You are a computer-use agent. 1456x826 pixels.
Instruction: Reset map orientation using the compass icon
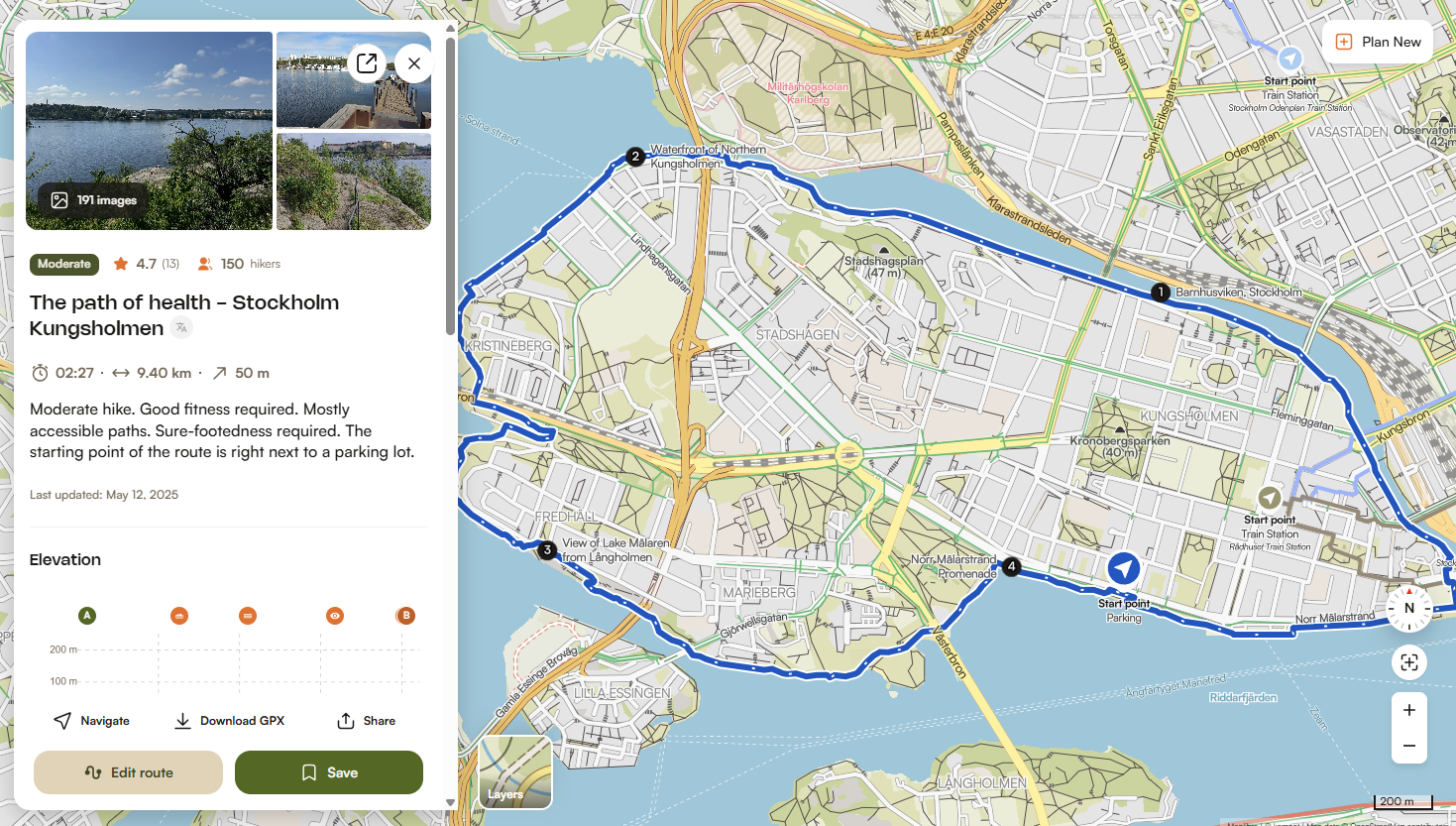(x=1408, y=608)
